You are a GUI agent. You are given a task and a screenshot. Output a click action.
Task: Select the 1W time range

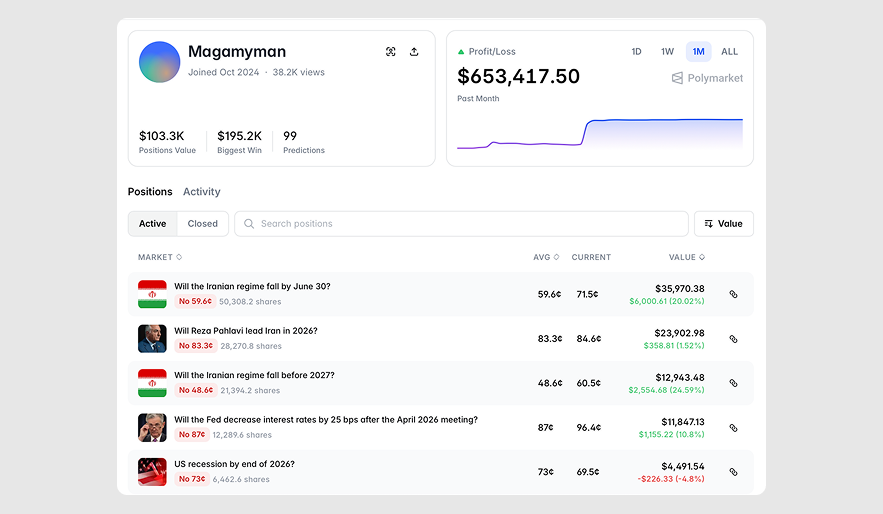click(667, 52)
